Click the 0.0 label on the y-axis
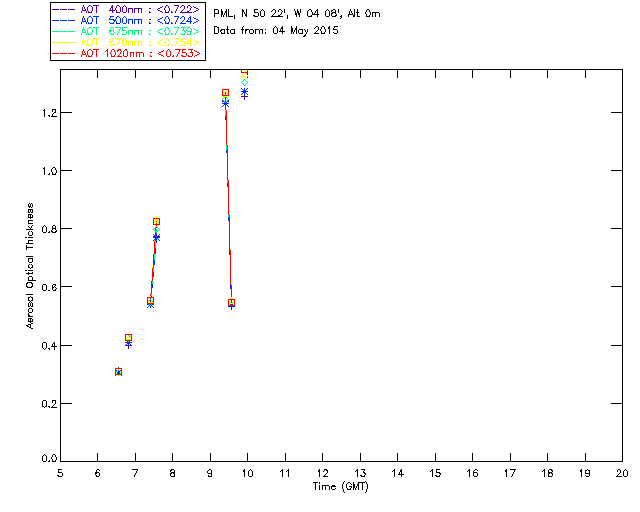Viewport: 640px width, 512px height. 49,459
